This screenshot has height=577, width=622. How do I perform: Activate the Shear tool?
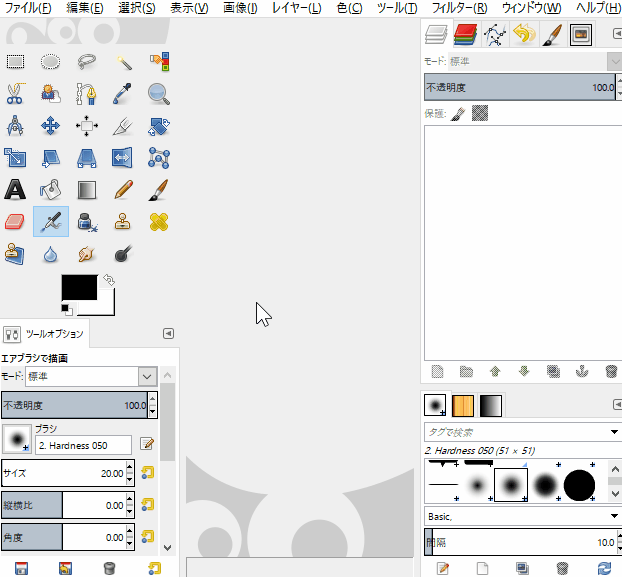[50, 158]
